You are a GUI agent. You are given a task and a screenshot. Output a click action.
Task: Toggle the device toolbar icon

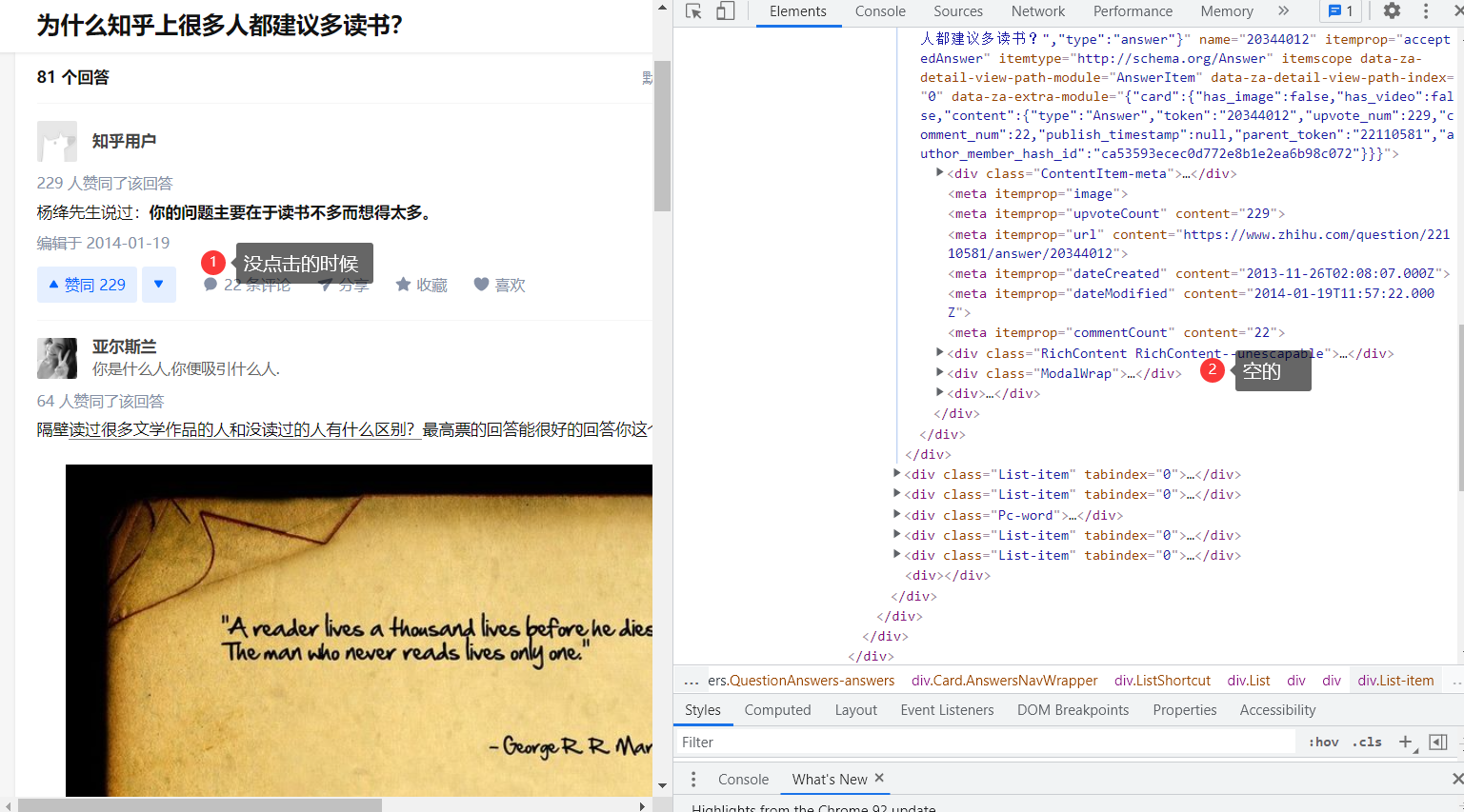726,11
